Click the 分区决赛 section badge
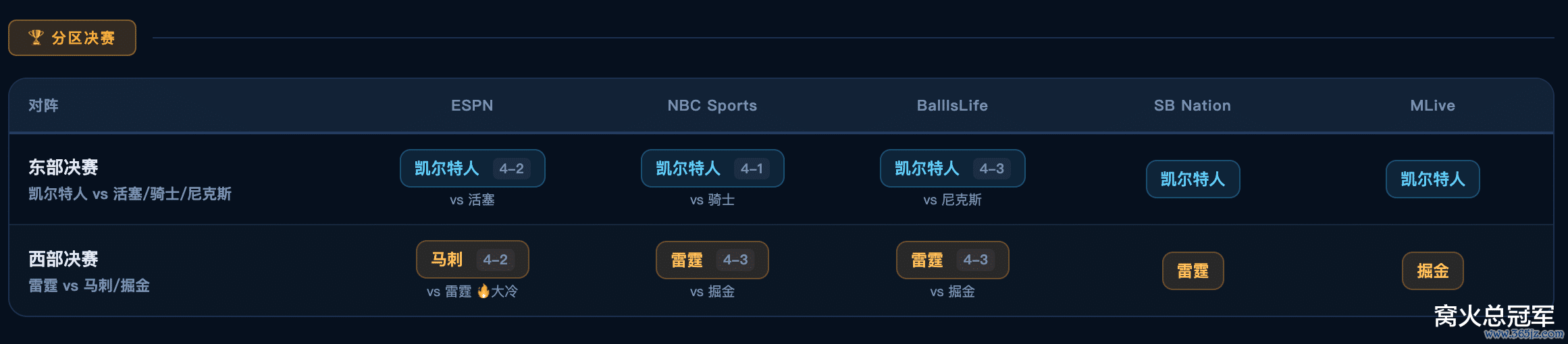Image resolution: width=1568 pixels, height=344 pixels. 72,38
